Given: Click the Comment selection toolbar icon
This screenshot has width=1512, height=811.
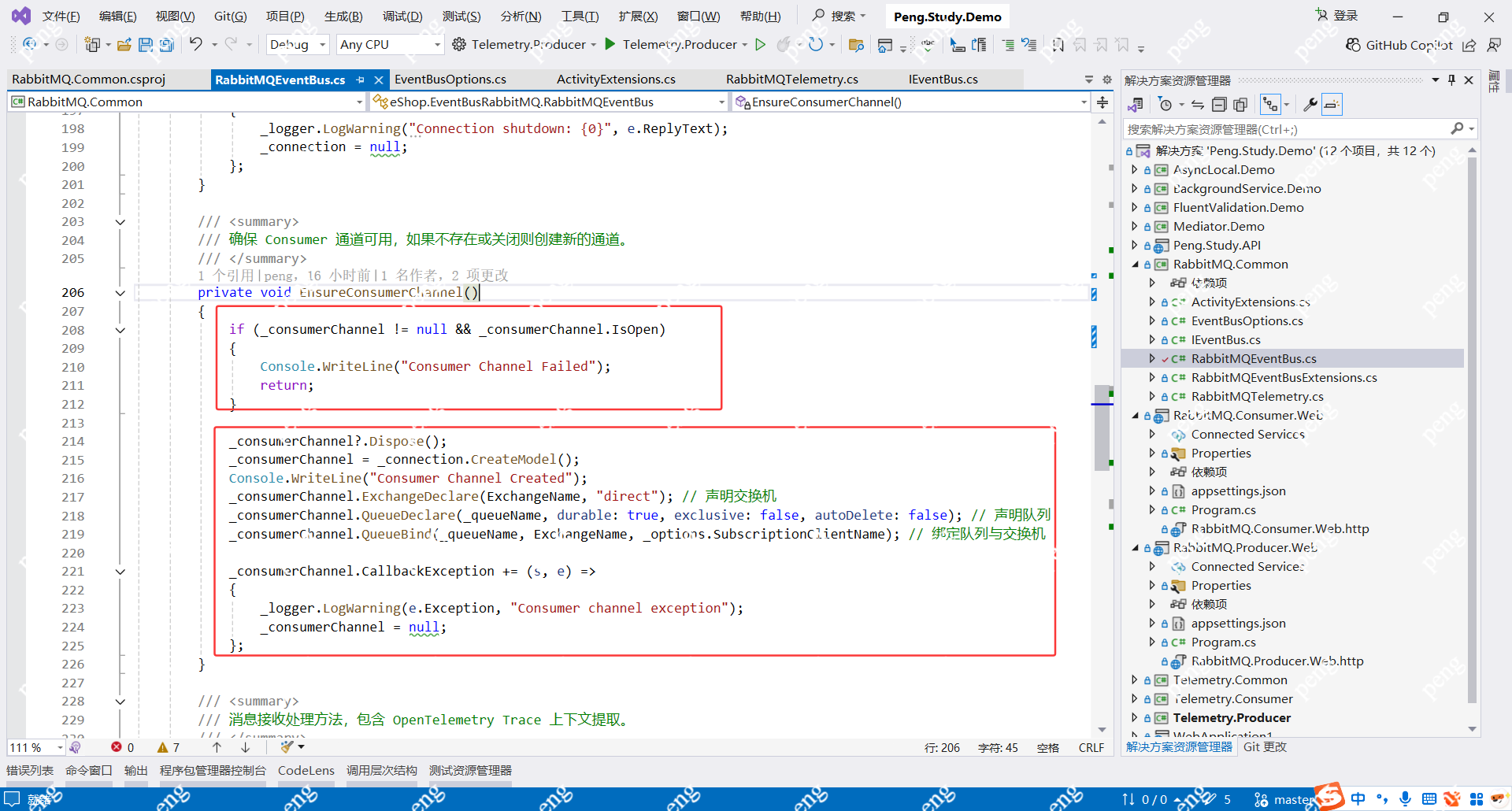Looking at the screenshot, I should 1009,45.
